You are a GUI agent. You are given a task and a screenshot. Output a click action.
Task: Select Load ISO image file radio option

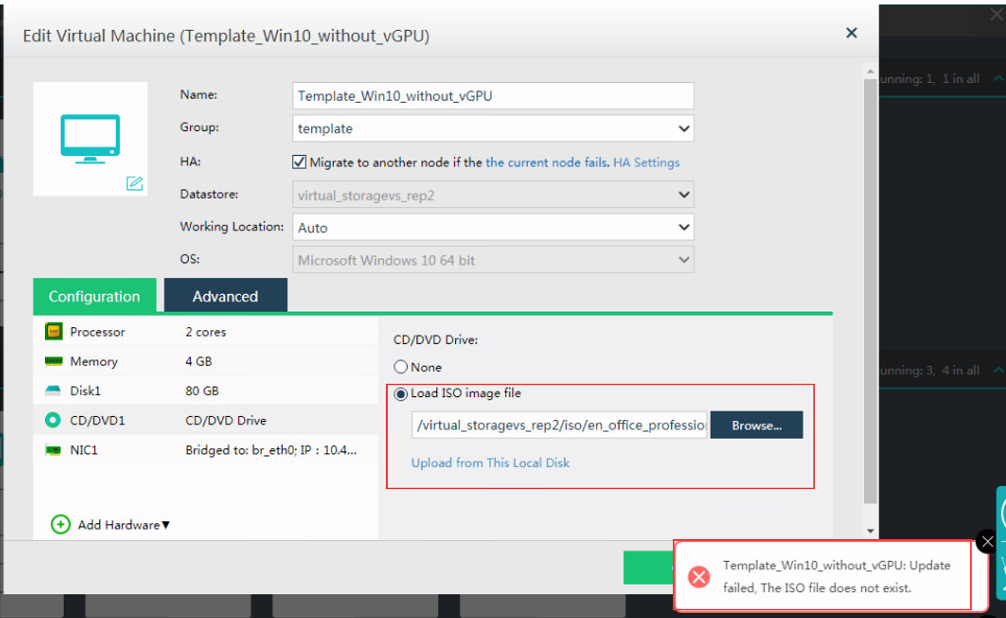pyautogui.click(x=401, y=394)
